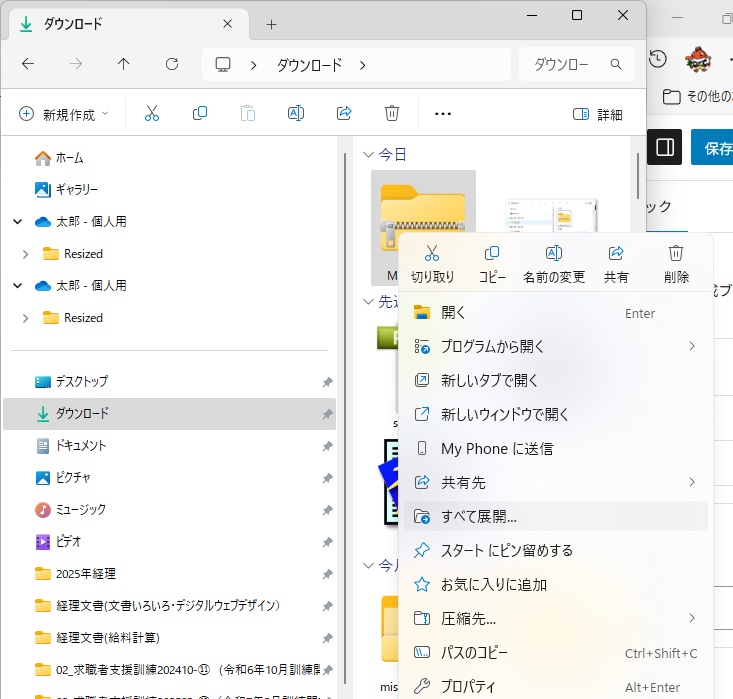Click the sidebar panel icon in the background window
The height and width of the screenshot is (699, 733).
coord(665,147)
